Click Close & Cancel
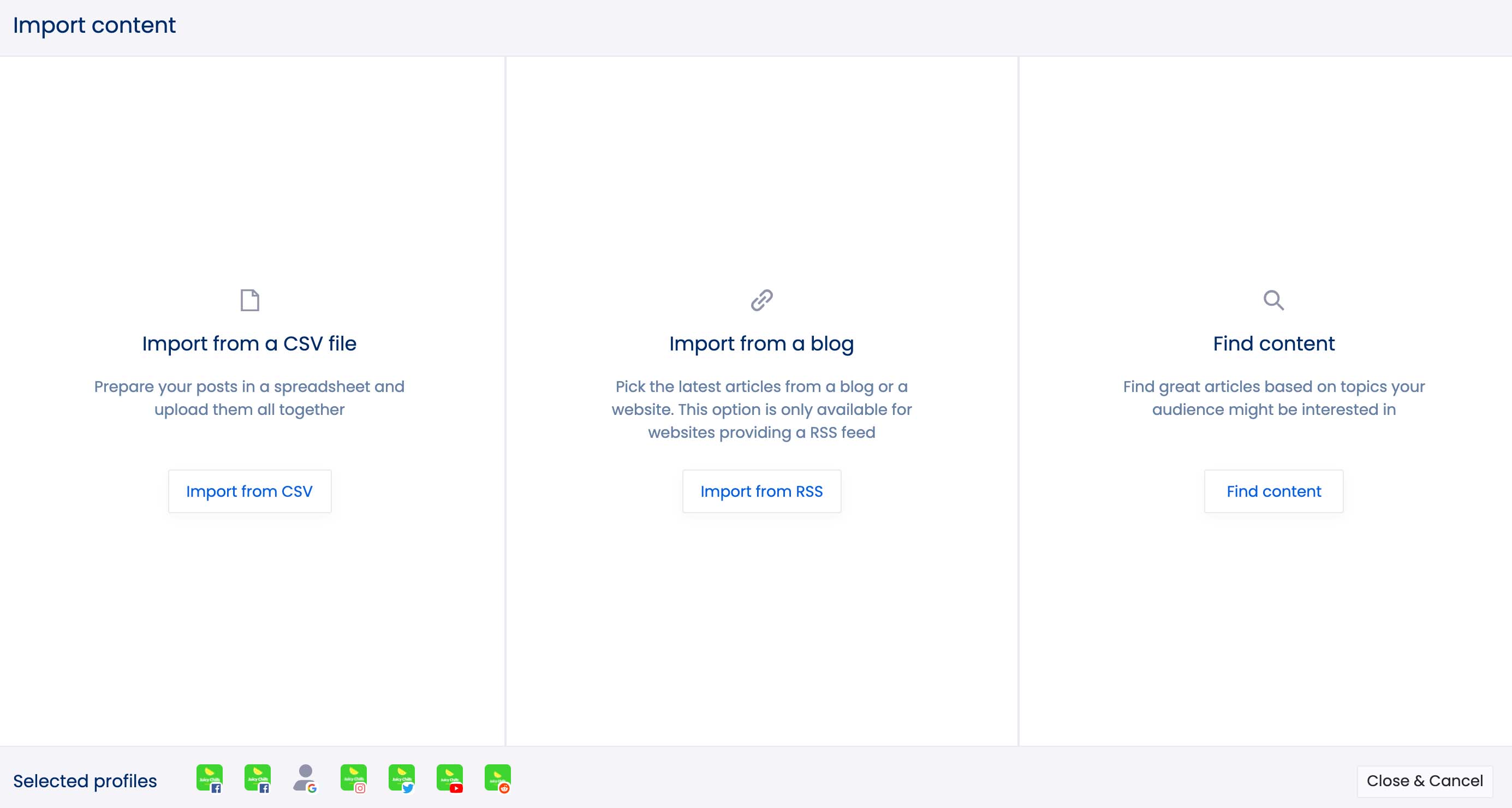The height and width of the screenshot is (808, 1512). click(x=1424, y=780)
